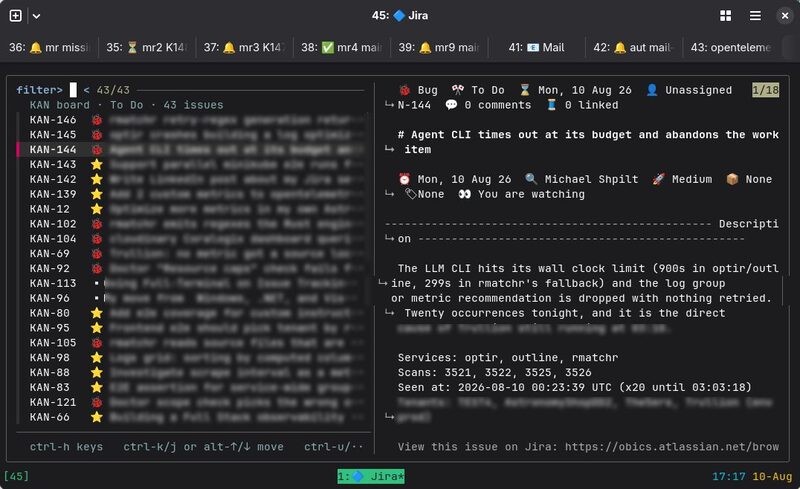This screenshot has height=489, width=800.
Task: Click the 17:17 clock in status bar
Action: click(x=729, y=476)
